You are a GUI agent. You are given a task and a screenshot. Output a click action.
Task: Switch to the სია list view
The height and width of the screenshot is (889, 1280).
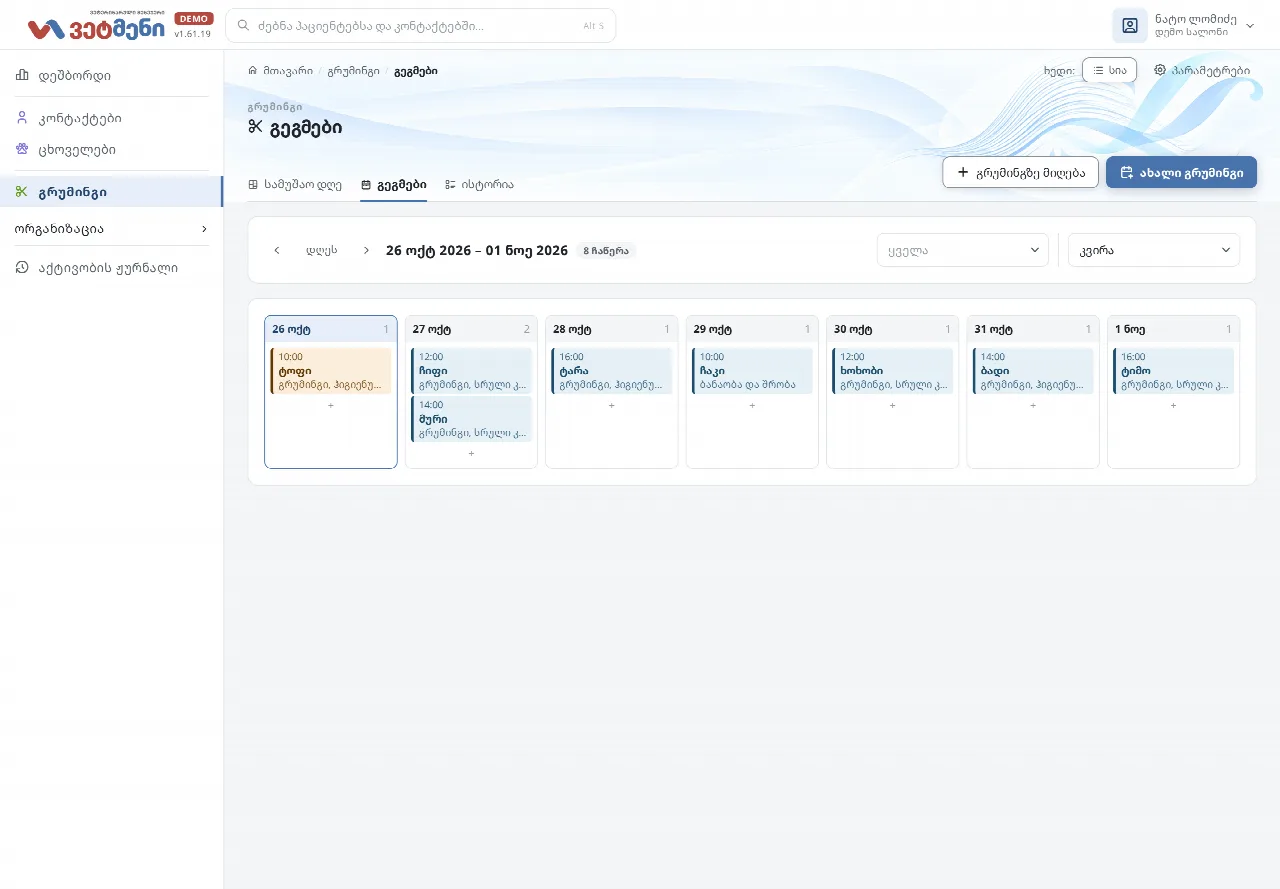1109,70
